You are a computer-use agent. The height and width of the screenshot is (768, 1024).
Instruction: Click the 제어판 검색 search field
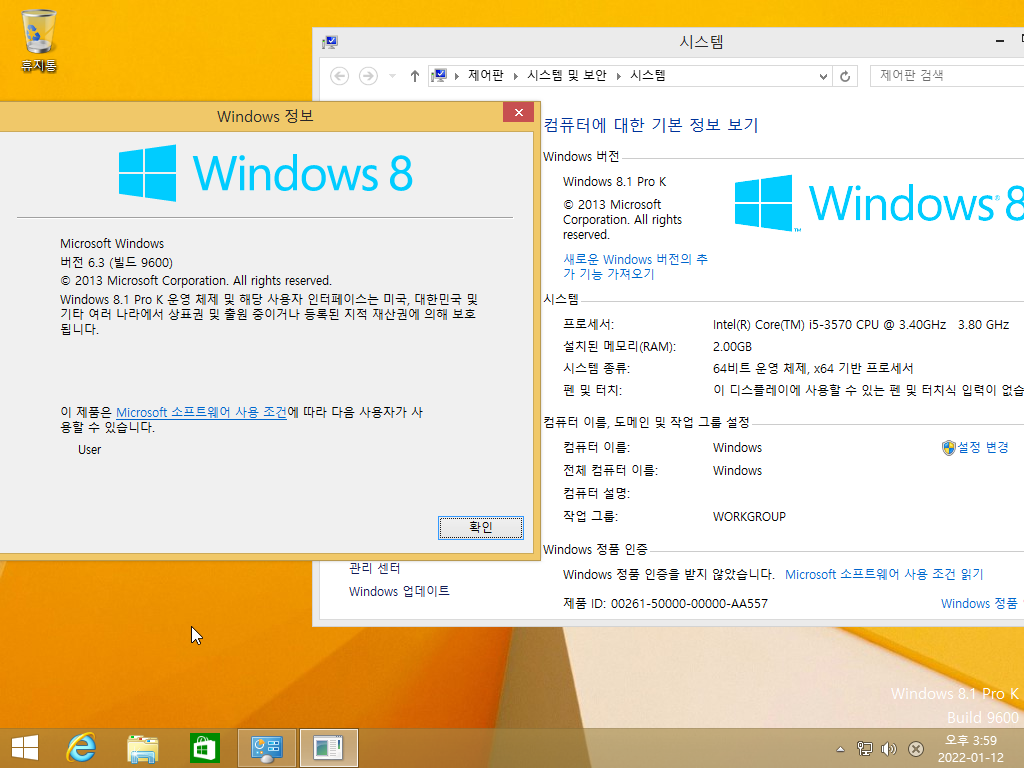click(x=947, y=76)
